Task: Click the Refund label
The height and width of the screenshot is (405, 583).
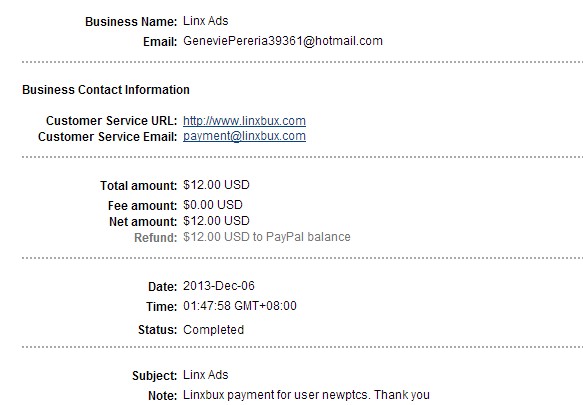Action: click(x=156, y=238)
